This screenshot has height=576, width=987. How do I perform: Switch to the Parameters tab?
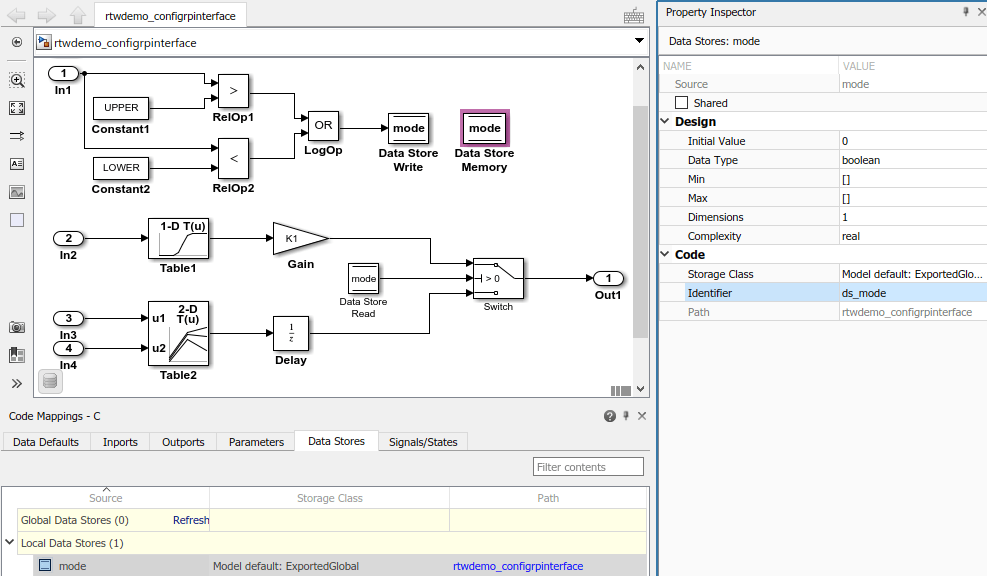254,441
